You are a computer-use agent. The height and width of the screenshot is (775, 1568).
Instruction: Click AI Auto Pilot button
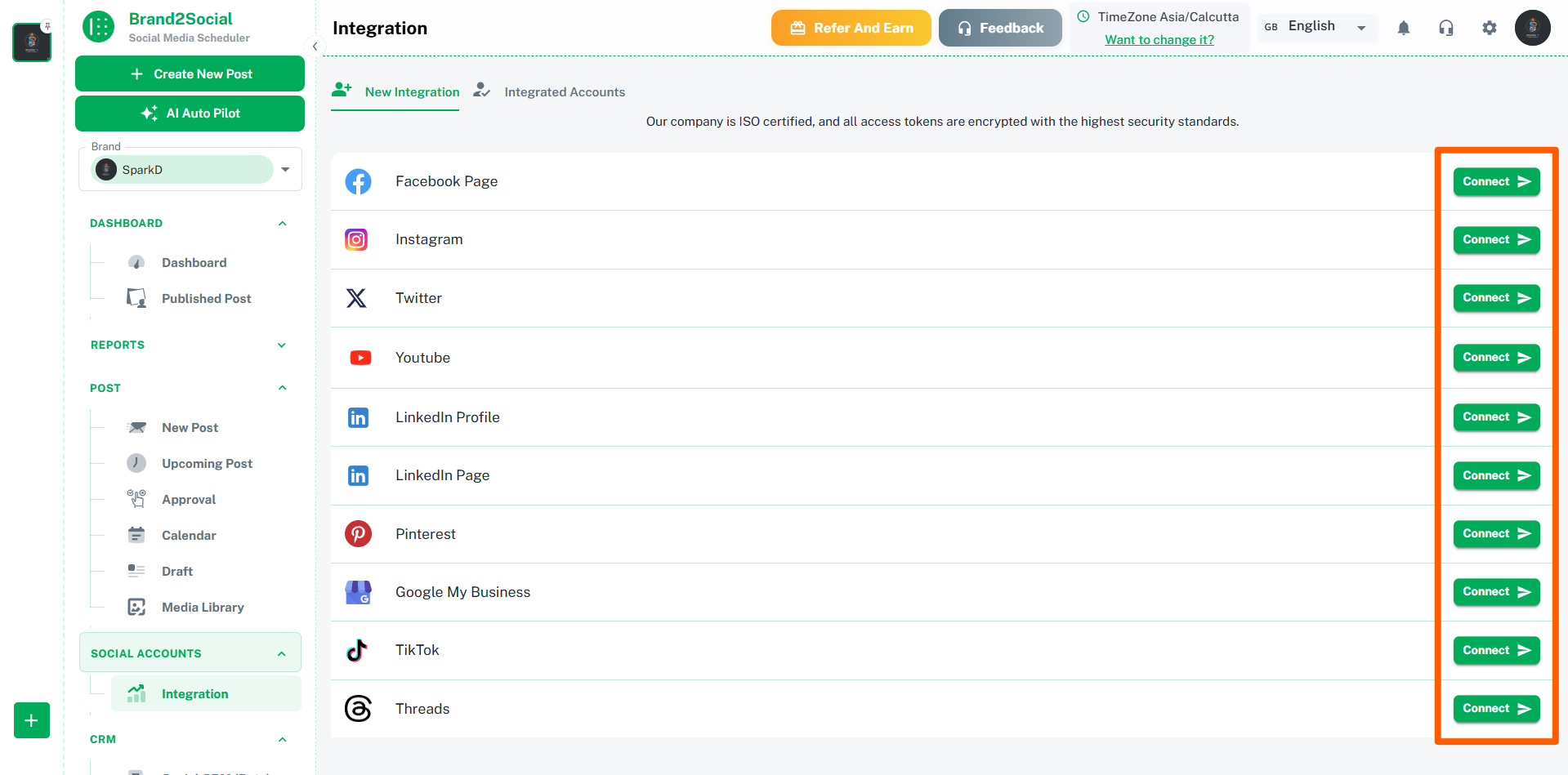[190, 113]
